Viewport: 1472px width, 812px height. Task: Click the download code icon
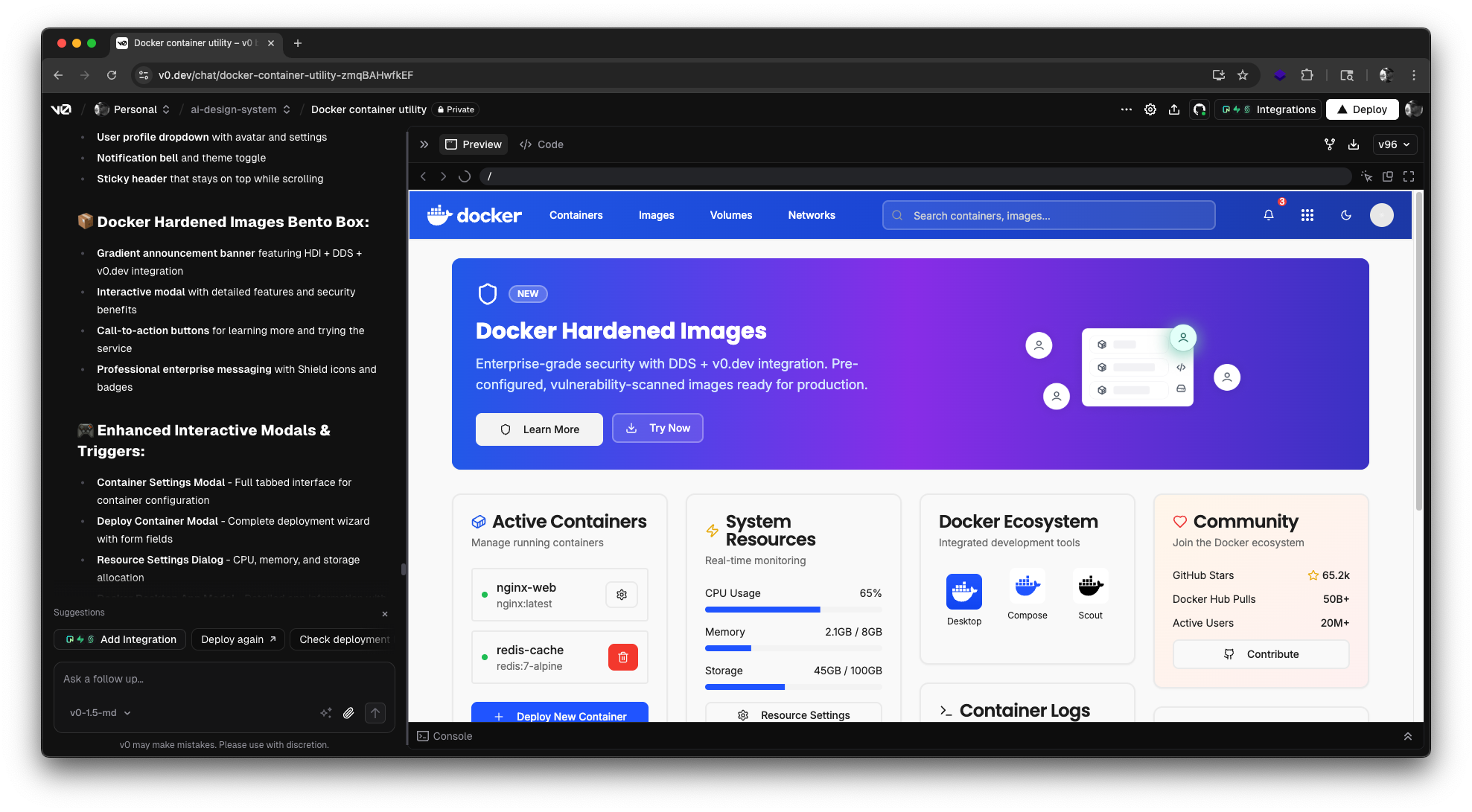(x=1354, y=144)
